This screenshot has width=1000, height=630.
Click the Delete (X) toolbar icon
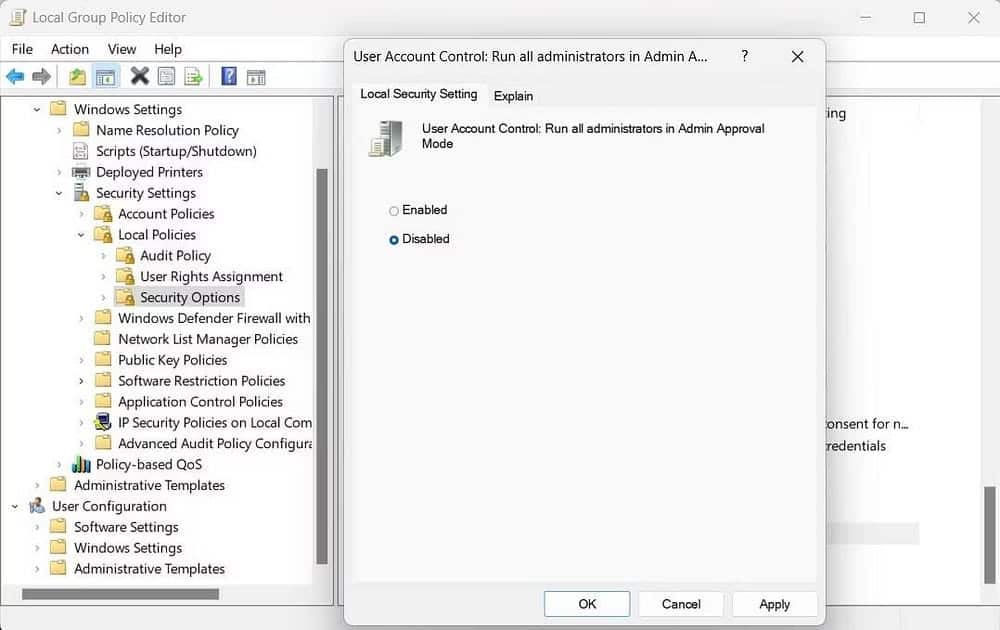pos(138,75)
